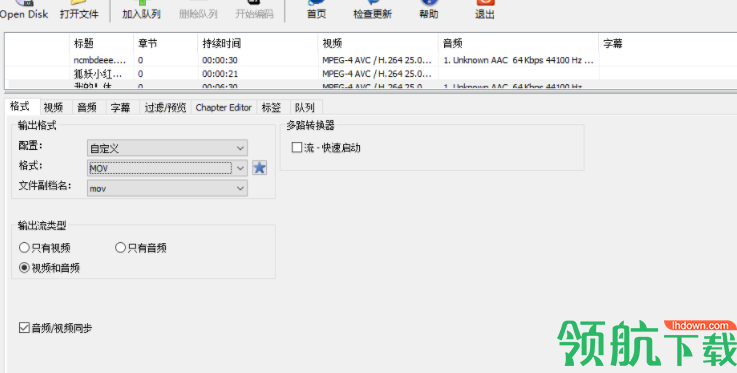Click the 检查更新 toolbar button

[x=372, y=10]
